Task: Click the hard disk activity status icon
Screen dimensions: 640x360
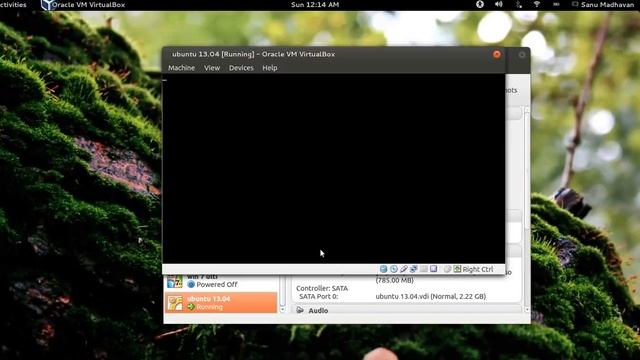Action: (383, 269)
